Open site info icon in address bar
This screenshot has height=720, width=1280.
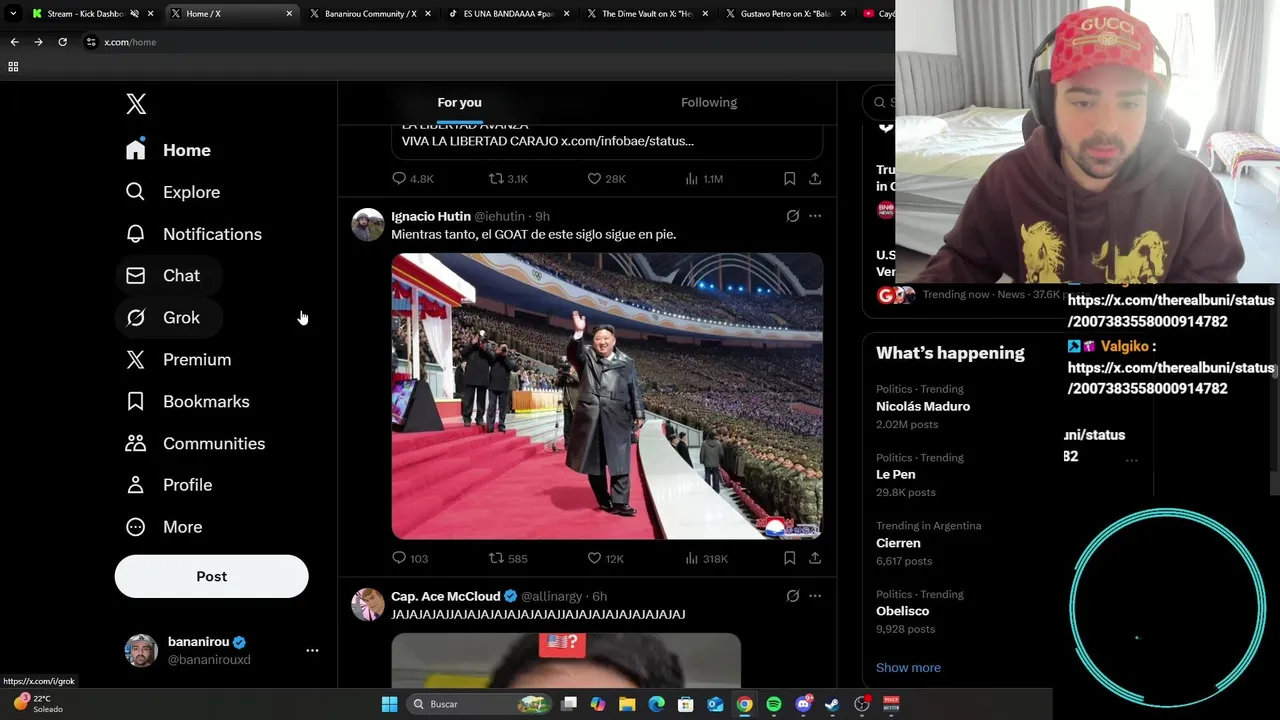pyautogui.click(x=91, y=42)
